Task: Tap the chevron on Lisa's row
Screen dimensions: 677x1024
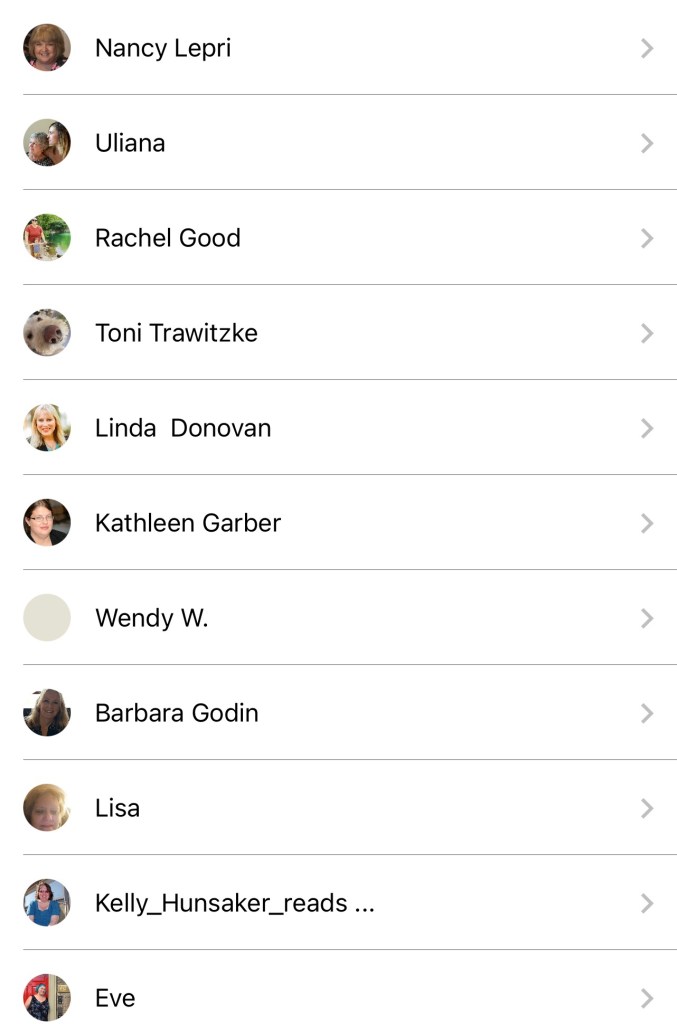Action: pos(647,808)
